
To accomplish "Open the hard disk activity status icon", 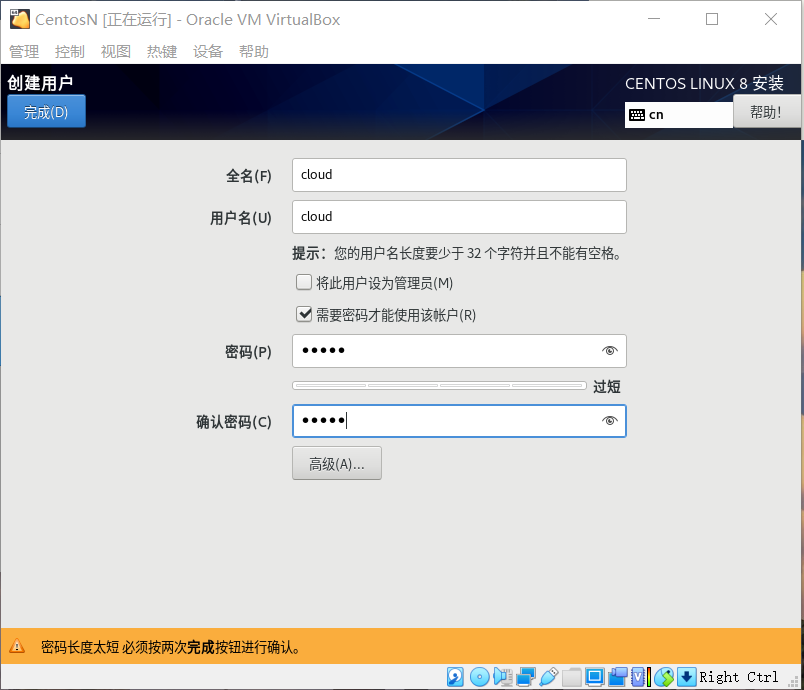I will (x=455, y=677).
